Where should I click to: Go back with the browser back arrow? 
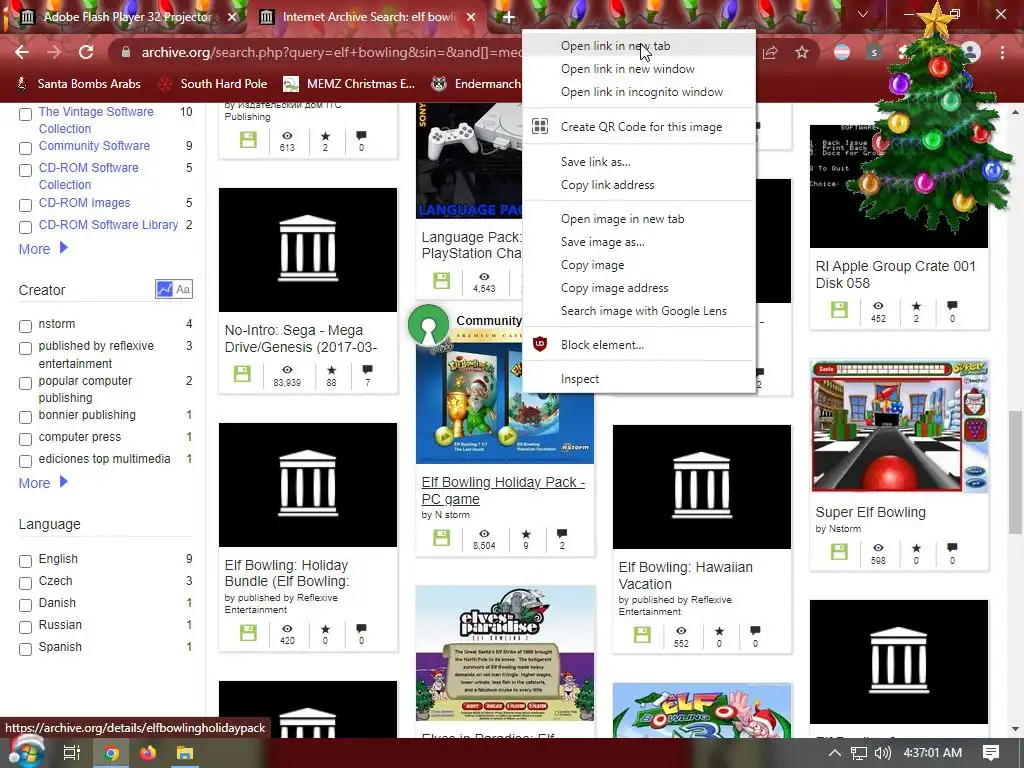pyautogui.click(x=22, y=52)
